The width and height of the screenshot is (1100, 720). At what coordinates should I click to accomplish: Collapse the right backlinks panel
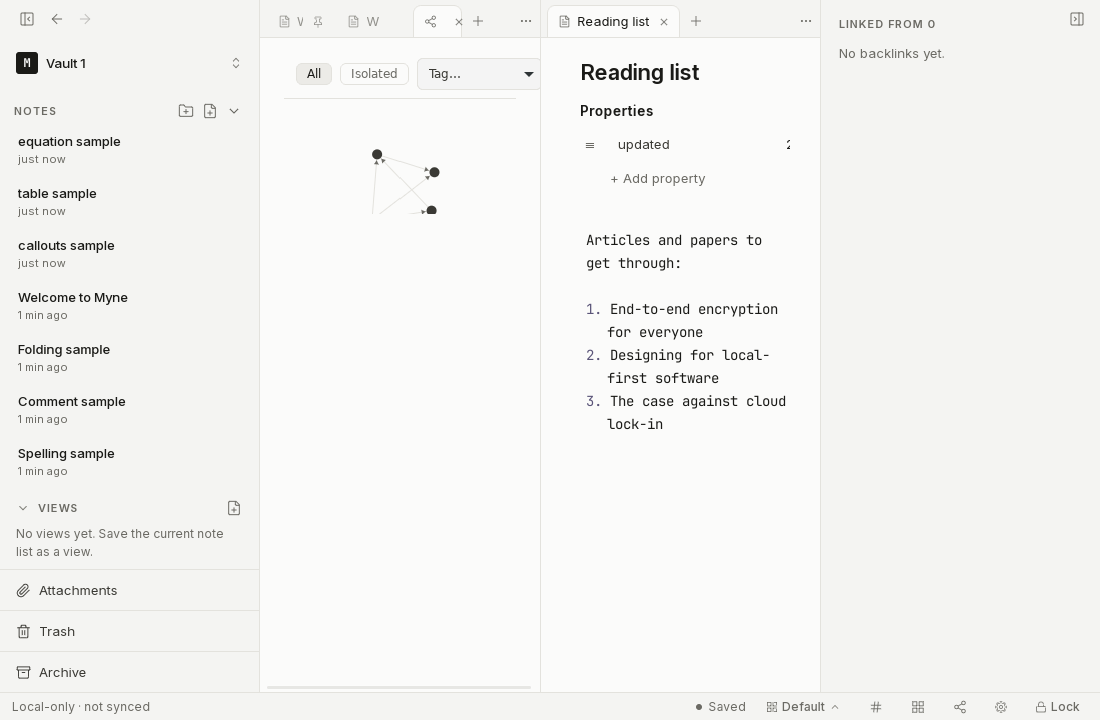tap(1077, 19)
